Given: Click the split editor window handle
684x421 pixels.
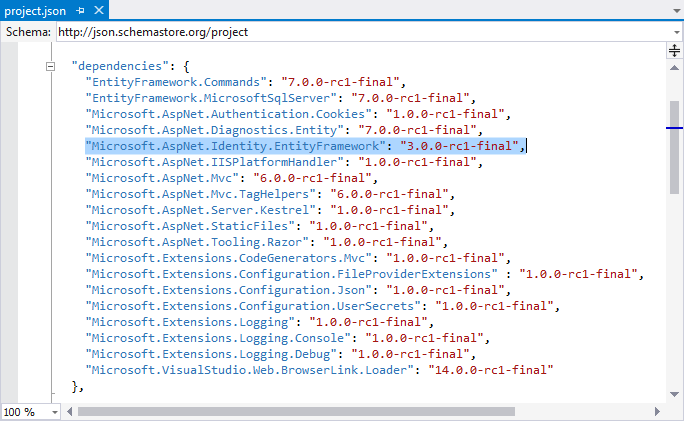Looking at the screenshot, I should 674,51.
